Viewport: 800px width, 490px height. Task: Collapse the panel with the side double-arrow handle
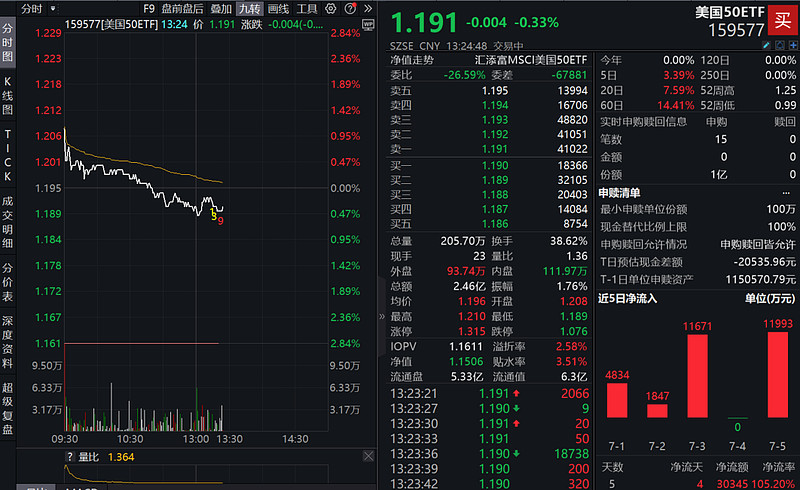point(382,316)
